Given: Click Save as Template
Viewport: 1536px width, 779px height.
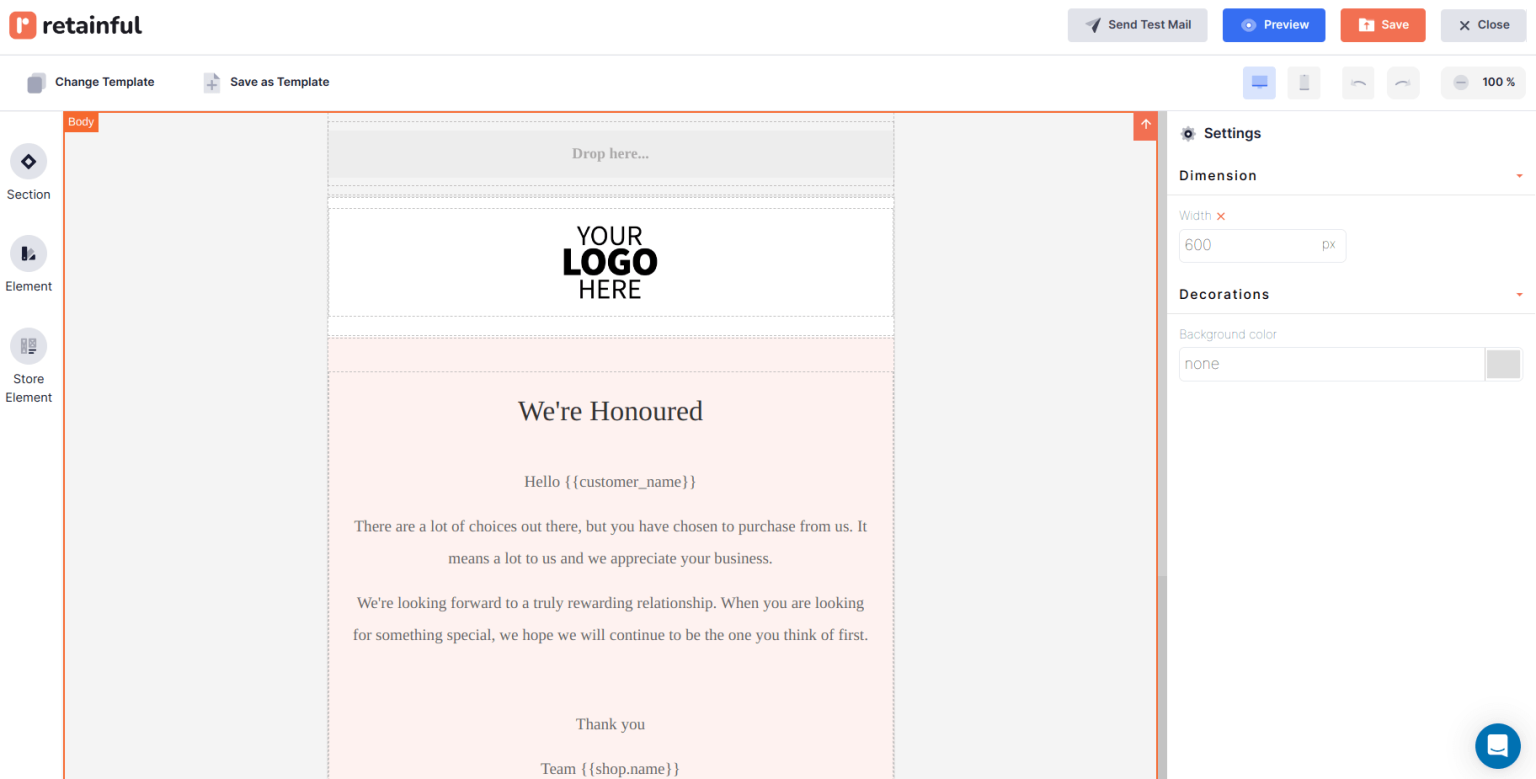Looking at the screenshot, I should coord(265,82).
